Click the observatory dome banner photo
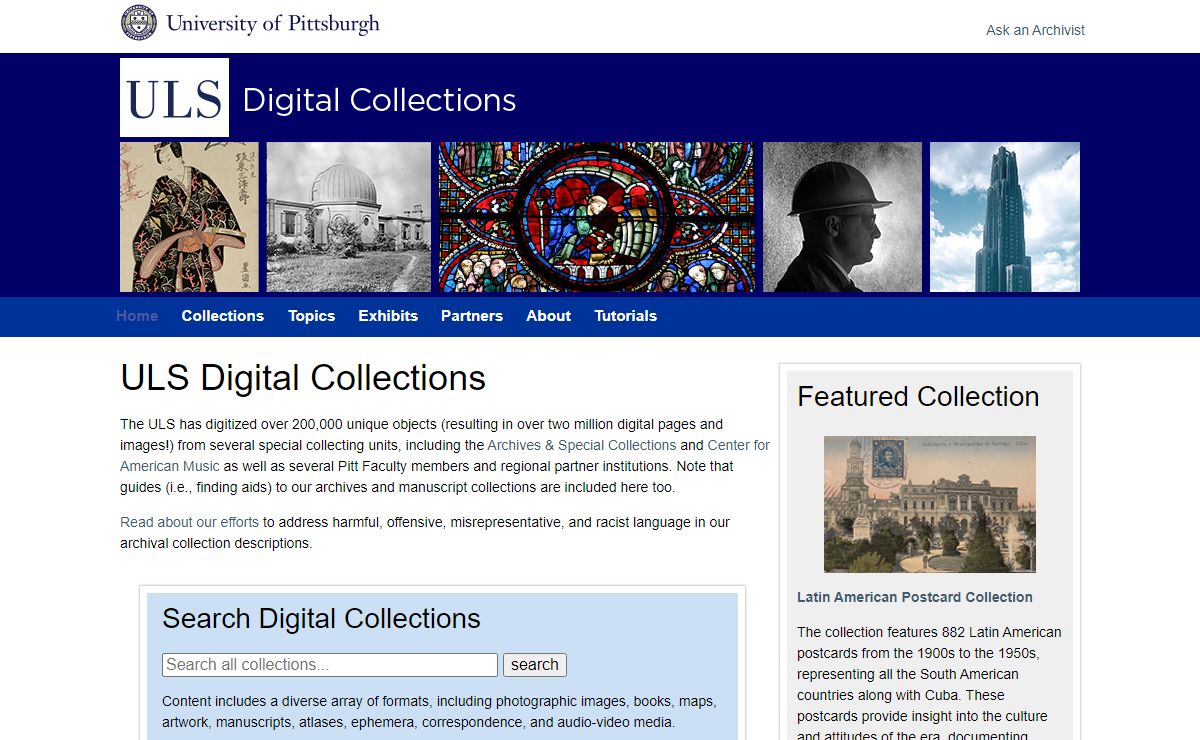1200x740 pixels. 349,217
